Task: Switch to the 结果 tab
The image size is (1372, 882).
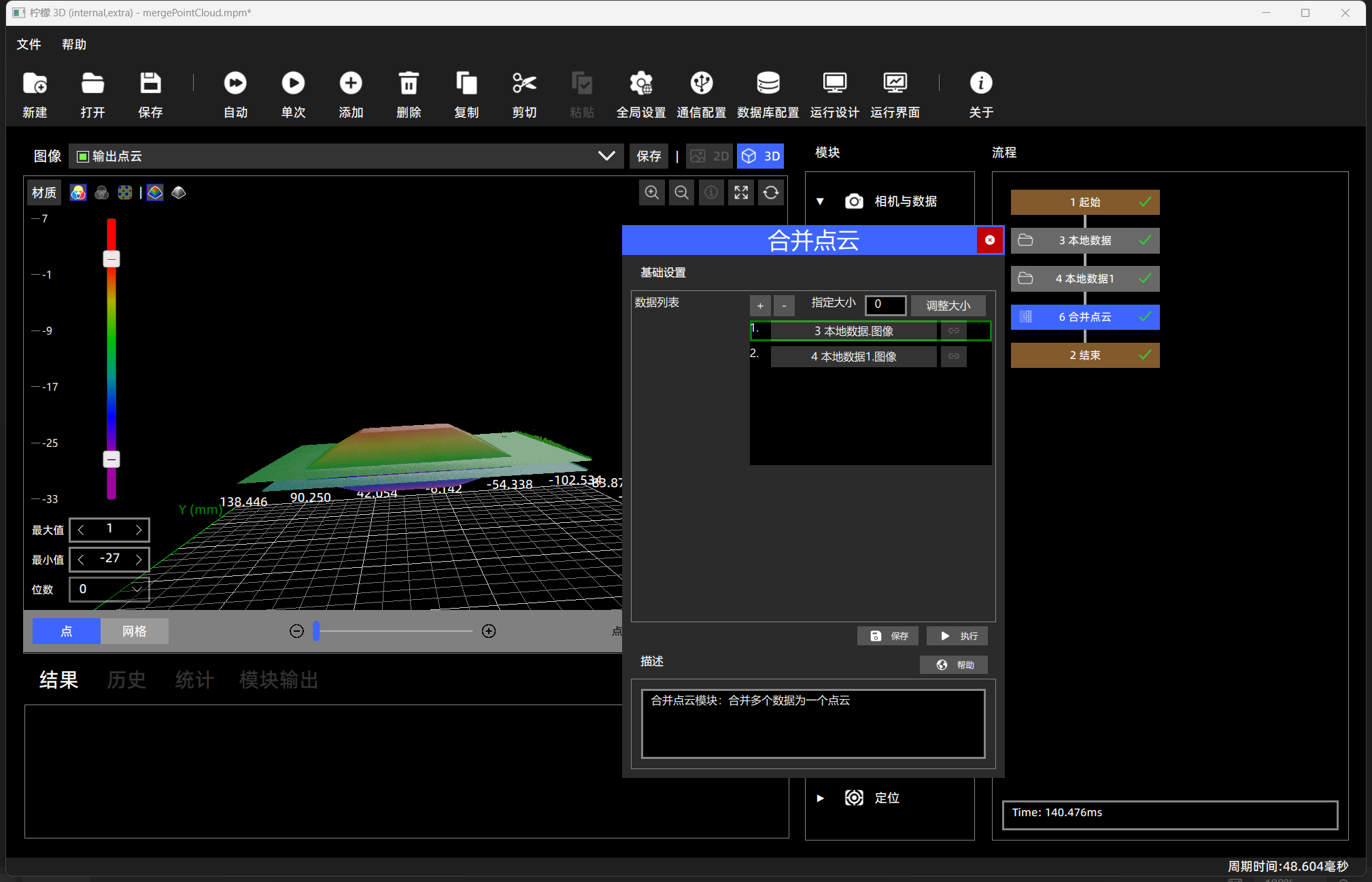Action: coord(58,679)
